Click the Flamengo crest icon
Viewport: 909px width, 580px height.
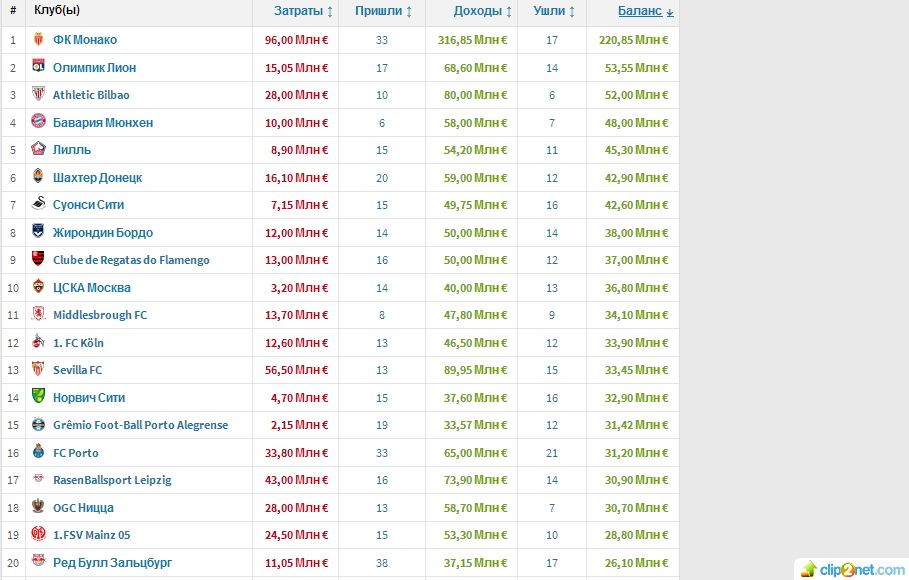(x=38, y=259)
